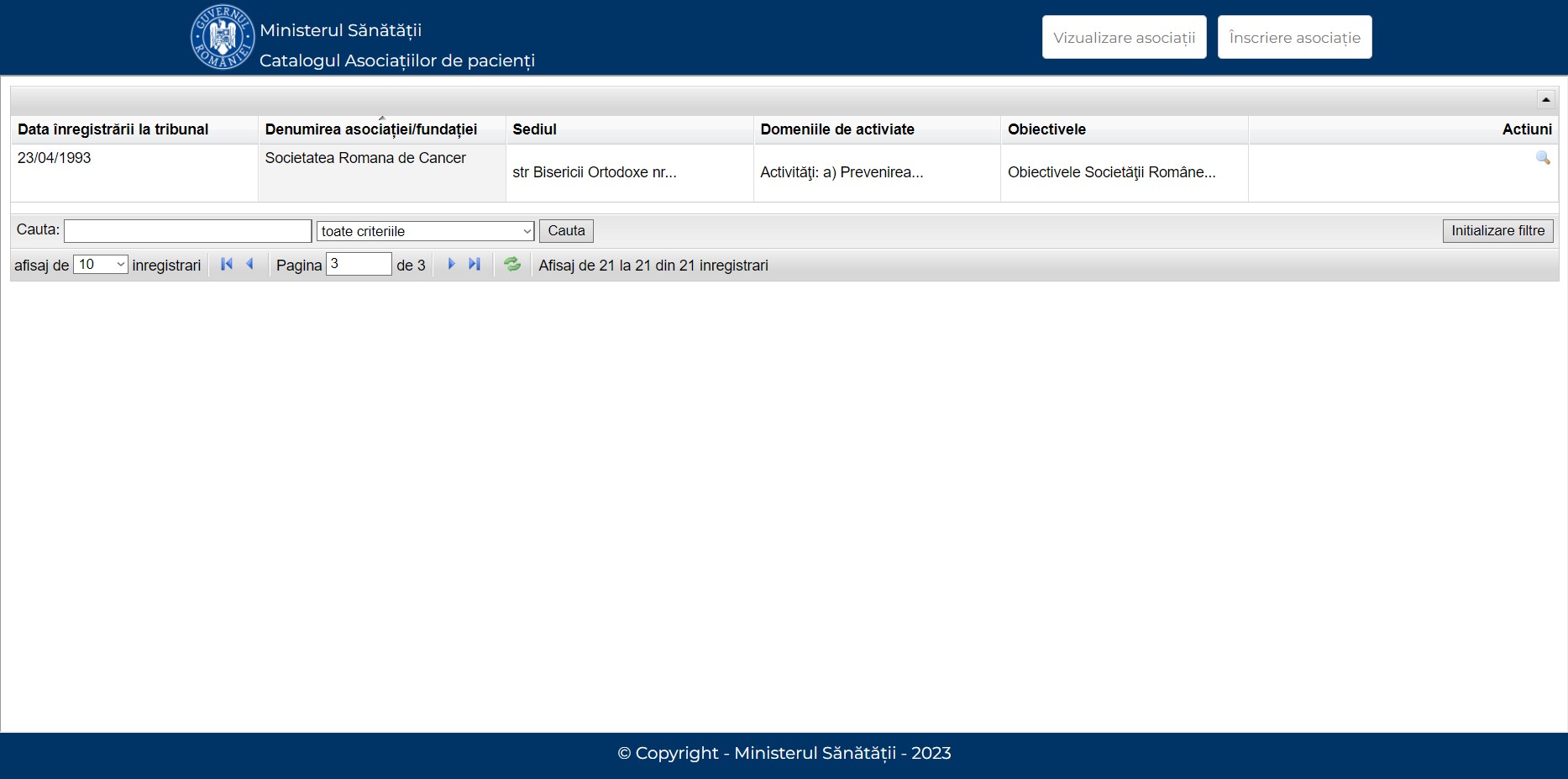The image size is (1568, 779).
Task: Click 'Afisaj de 21 la 21' status text
Action: 653,266
